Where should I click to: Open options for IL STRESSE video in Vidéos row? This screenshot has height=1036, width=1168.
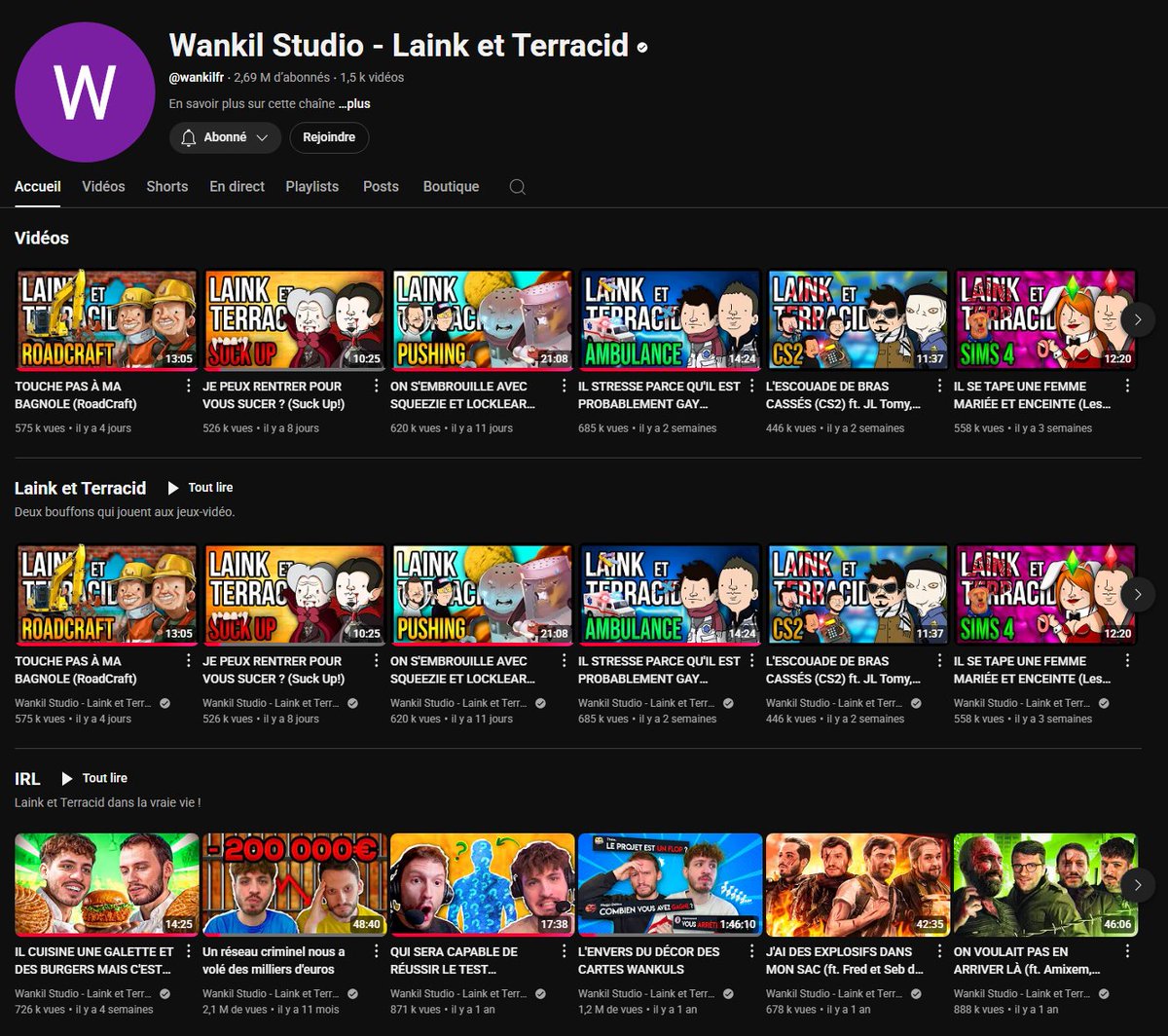[x=752, y=387]
